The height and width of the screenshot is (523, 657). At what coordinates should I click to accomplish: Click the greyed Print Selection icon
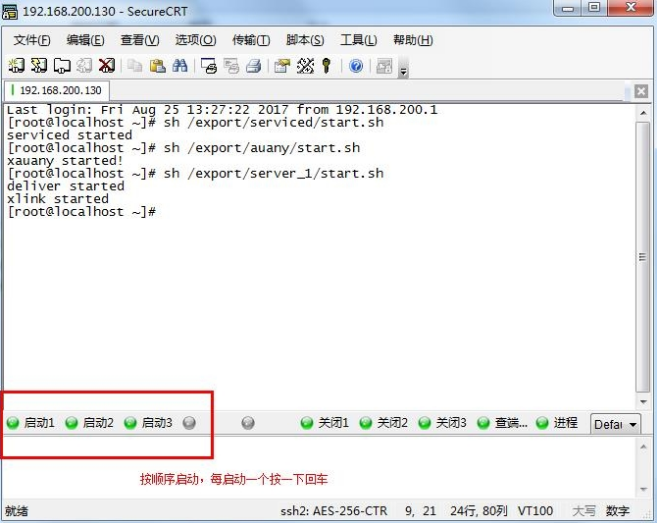click(231, 66)
